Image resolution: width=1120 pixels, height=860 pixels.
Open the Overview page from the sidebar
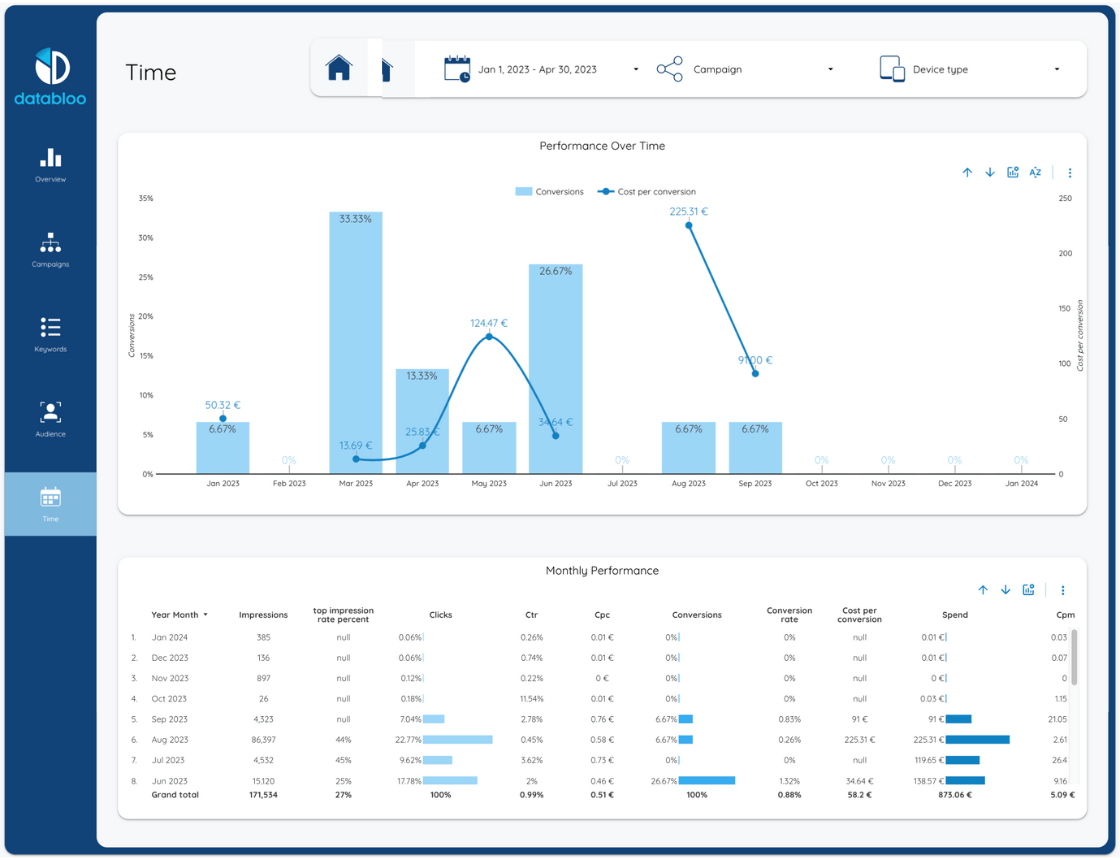tap(50, 165)
